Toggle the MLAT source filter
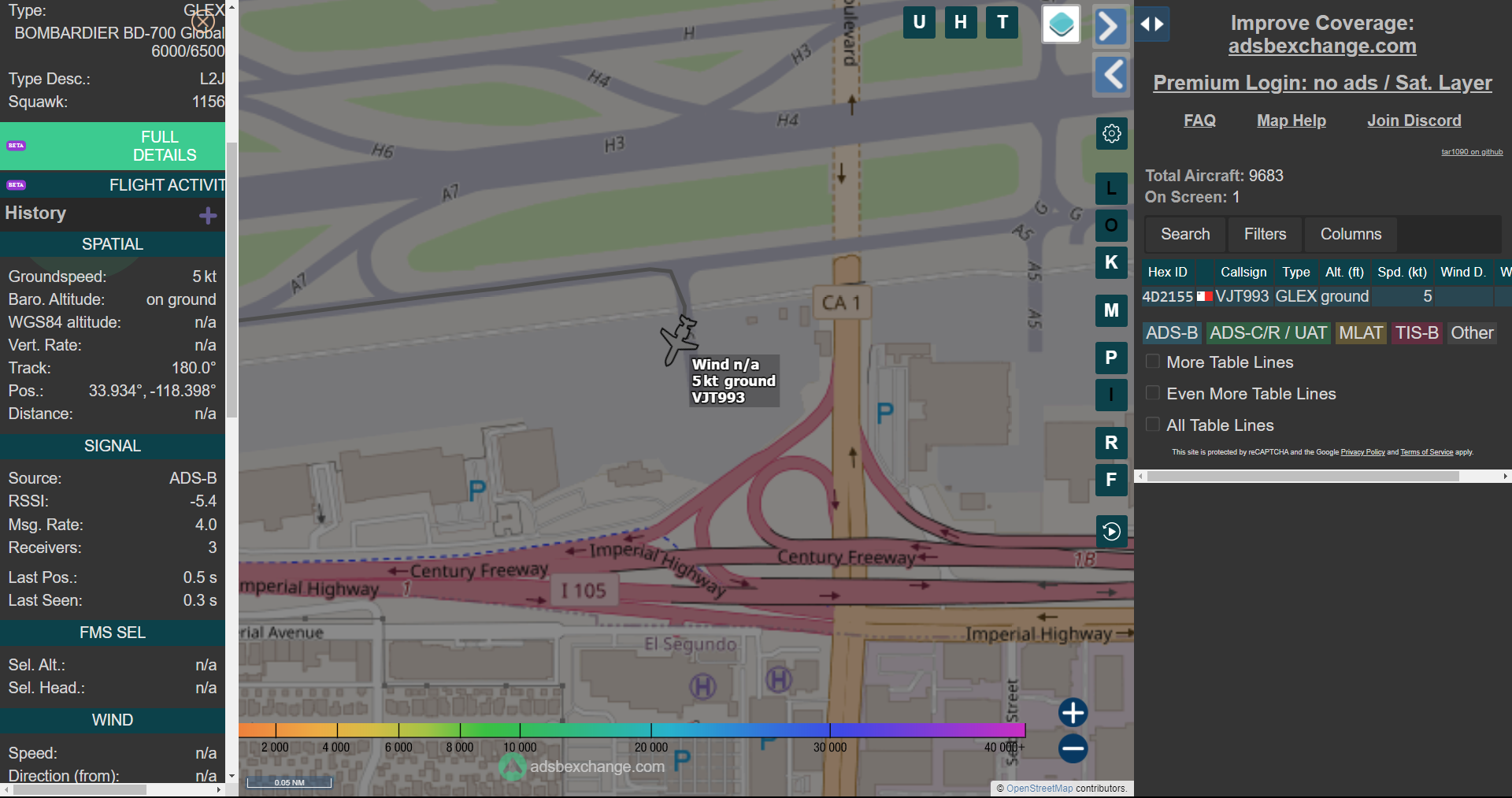The width and height of the screenshot is (1512, 798). [x=1361, y=333]
